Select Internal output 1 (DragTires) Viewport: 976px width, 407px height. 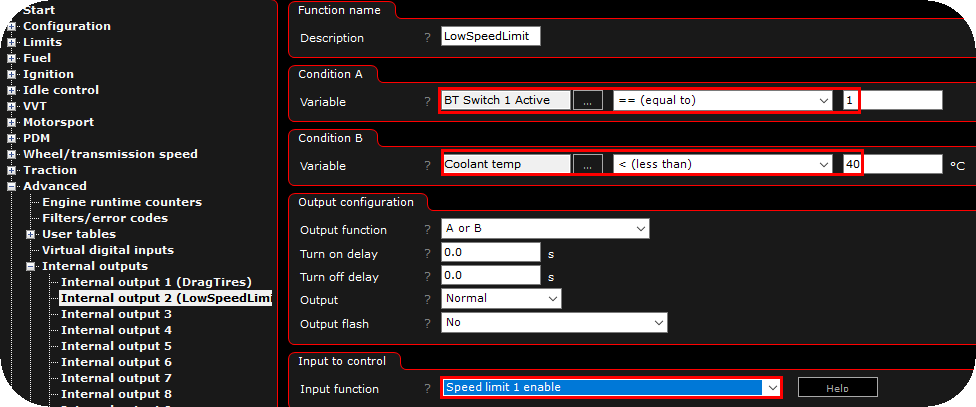[156, 283]
